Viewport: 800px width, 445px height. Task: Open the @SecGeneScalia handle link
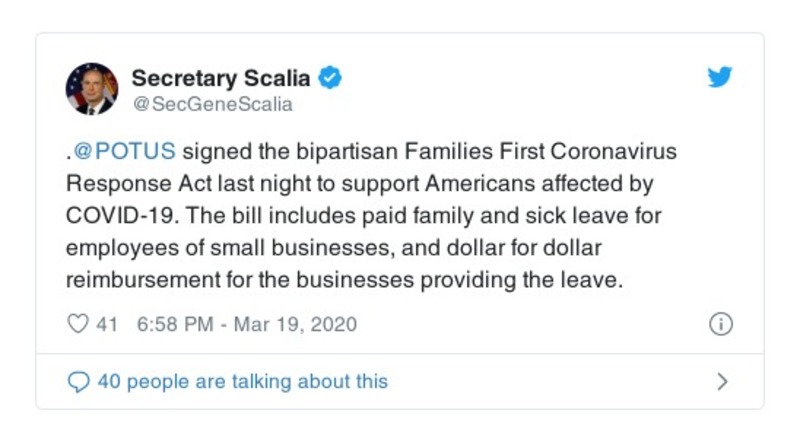[x=212, y=103]
